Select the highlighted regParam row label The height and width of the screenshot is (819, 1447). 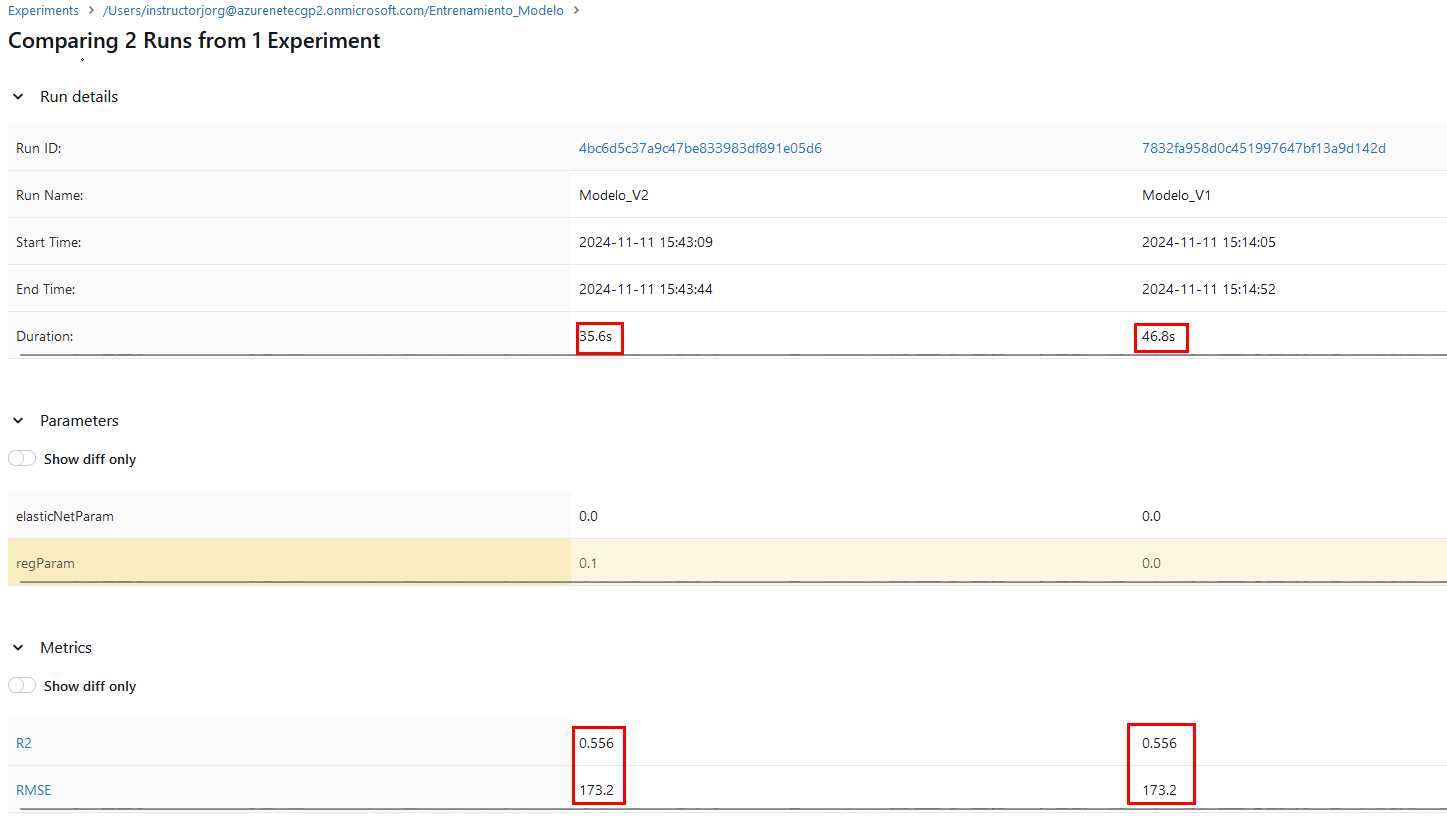(45, 563)
